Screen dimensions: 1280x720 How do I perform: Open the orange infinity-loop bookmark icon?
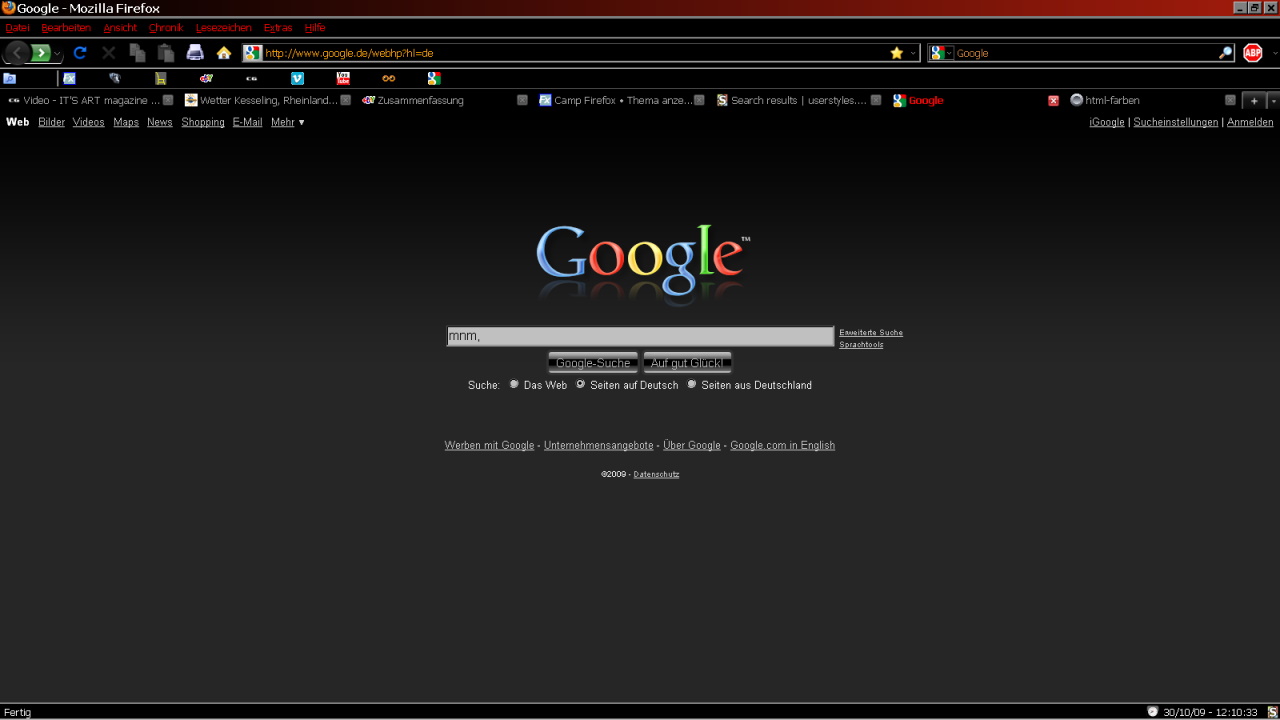click(389, 78)
